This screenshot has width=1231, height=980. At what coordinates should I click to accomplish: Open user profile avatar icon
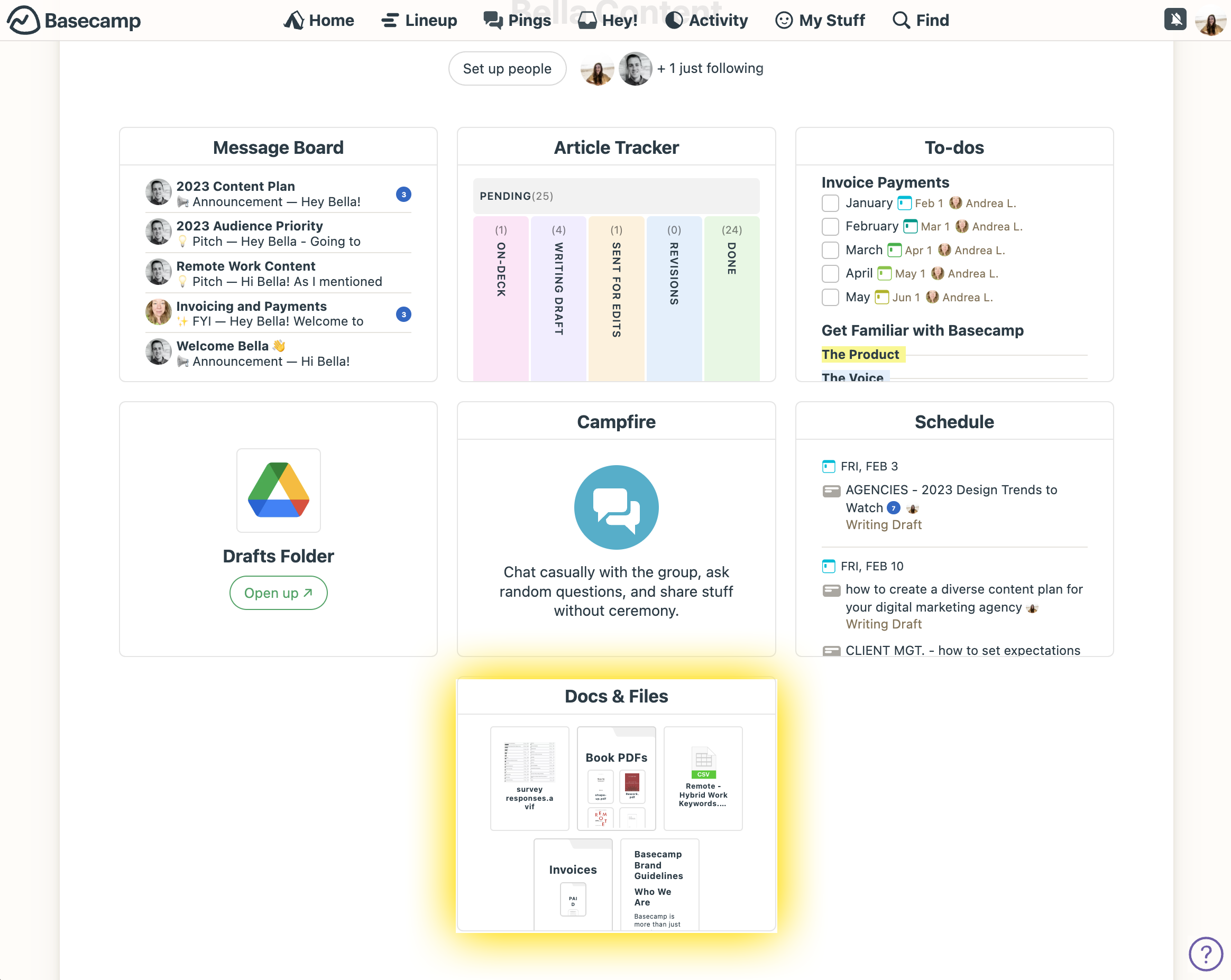click(x=1209, y=20)
